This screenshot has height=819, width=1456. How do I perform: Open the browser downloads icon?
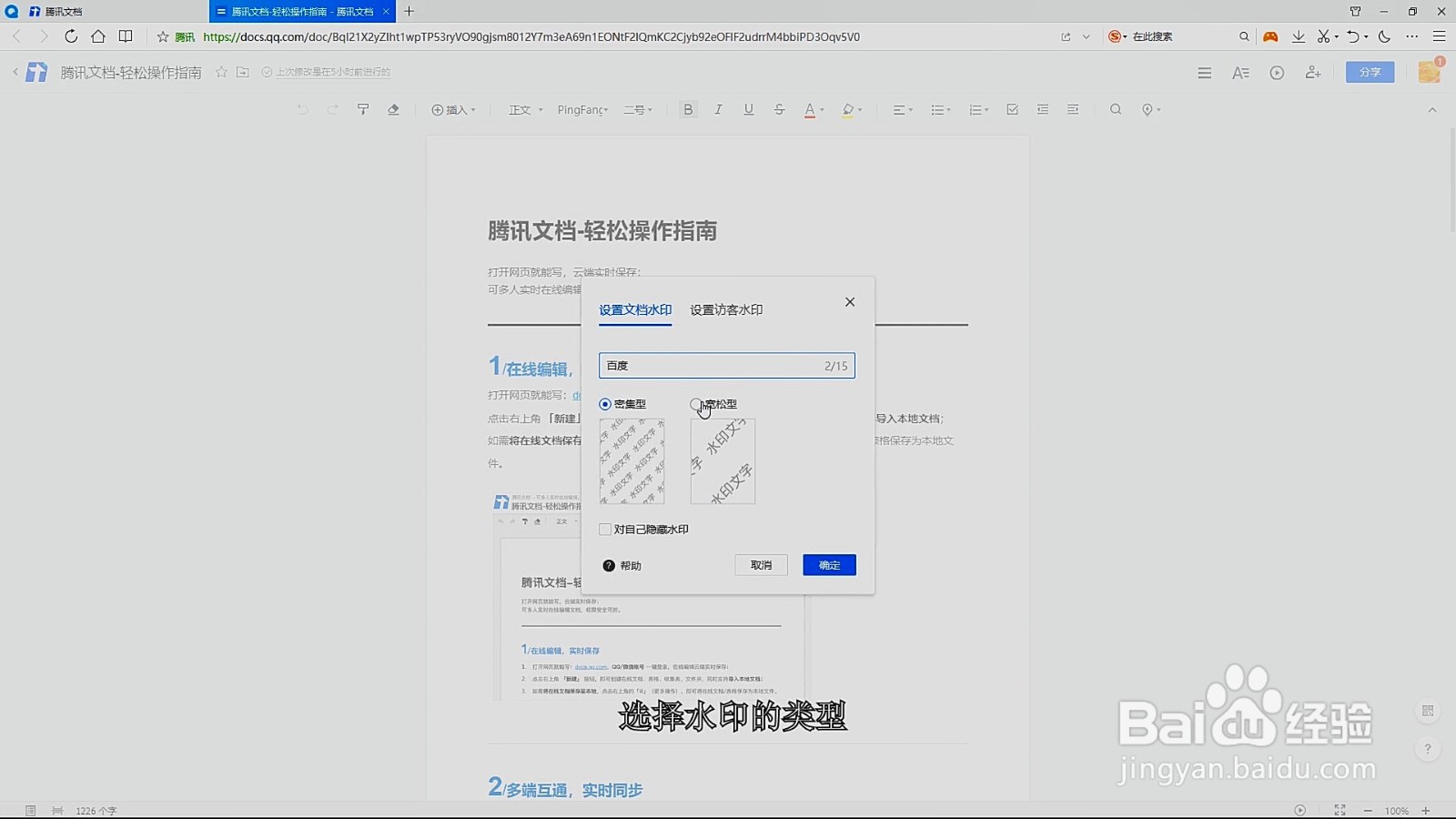(1299, 36)
